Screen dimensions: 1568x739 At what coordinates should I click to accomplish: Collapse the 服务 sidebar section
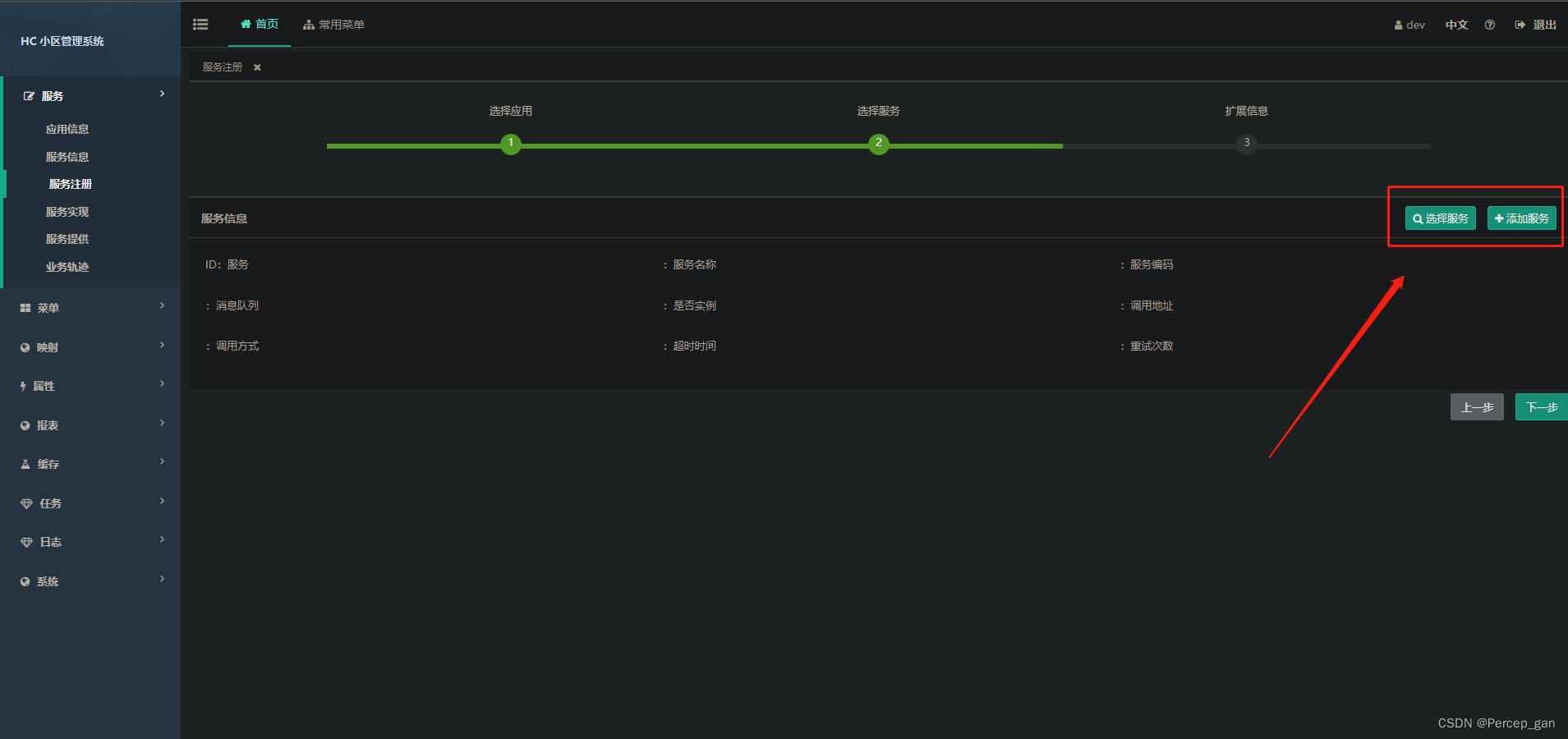point(90,96)
